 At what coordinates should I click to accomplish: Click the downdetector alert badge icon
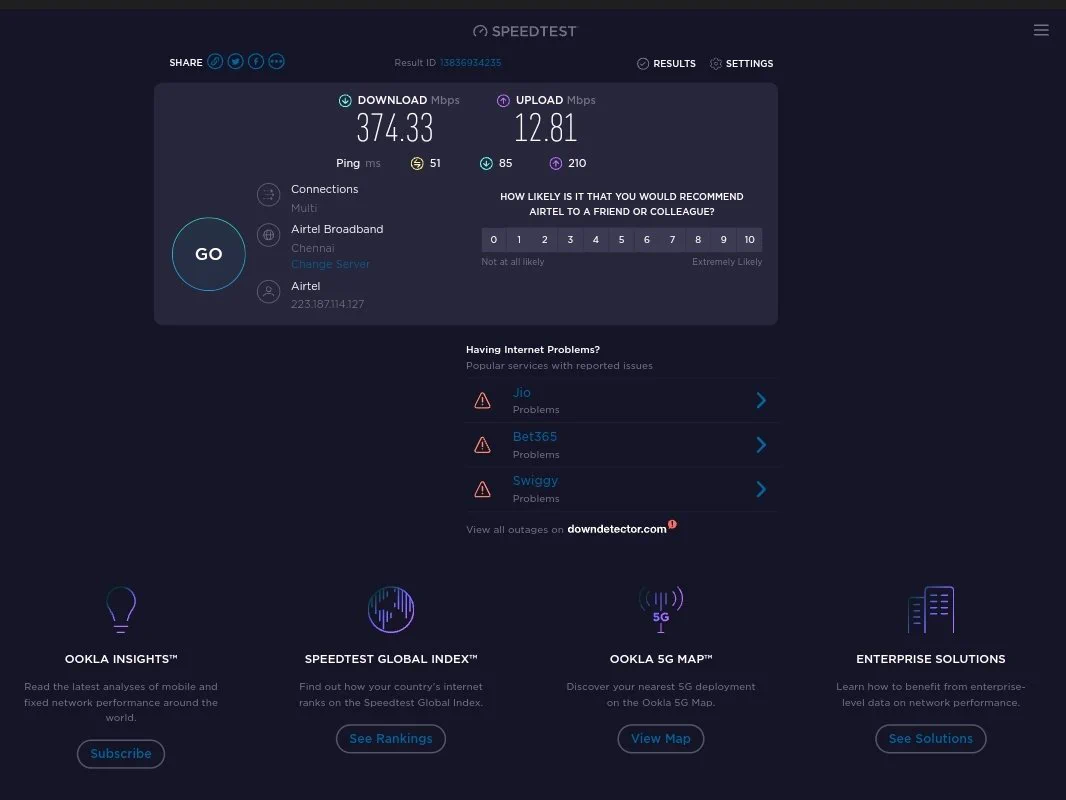click(672, 524)
